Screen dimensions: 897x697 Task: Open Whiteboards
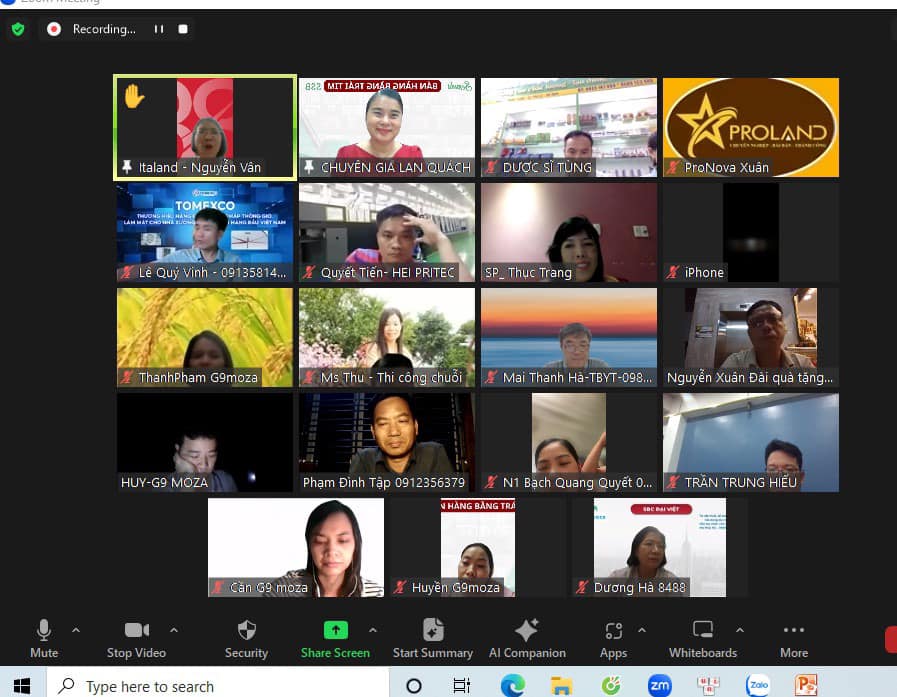point(703,638)
